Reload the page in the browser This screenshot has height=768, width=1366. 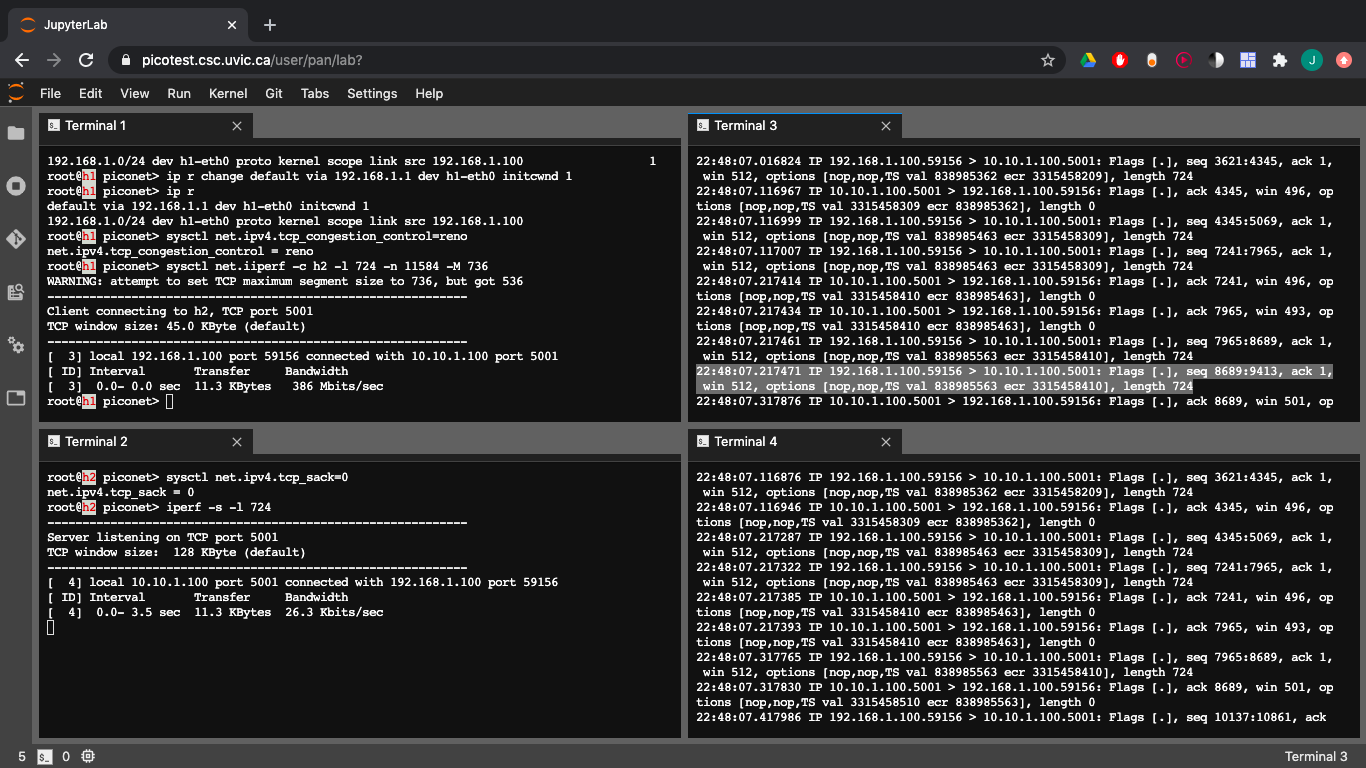[86, 60]
